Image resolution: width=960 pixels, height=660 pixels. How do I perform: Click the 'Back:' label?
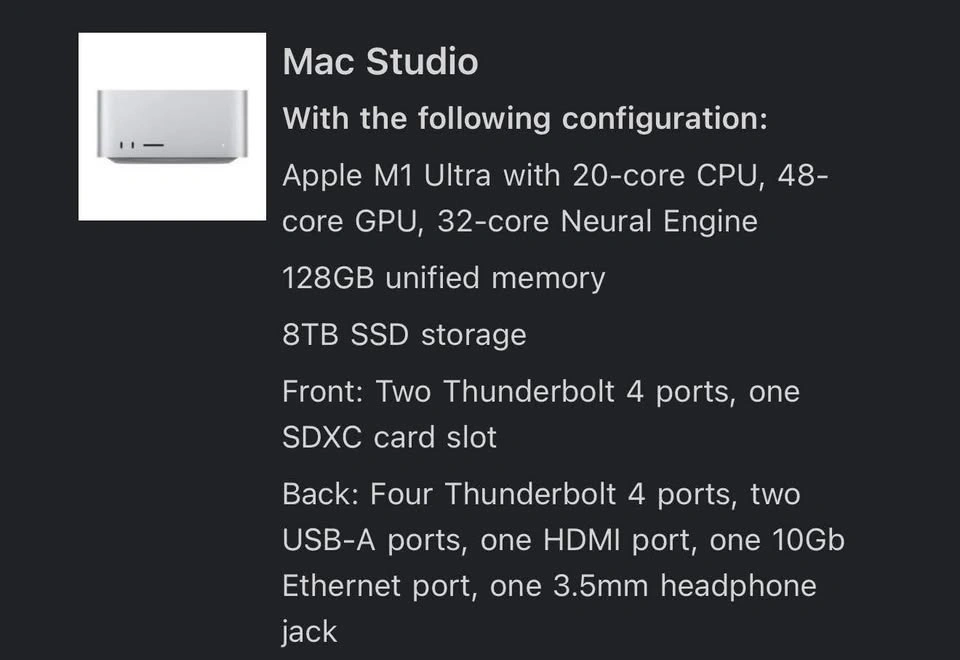click(320, 494)
